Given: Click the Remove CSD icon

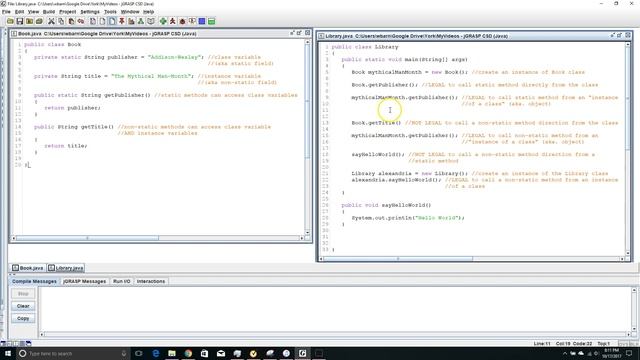Looking at the screenshot, I should click(102, 21).
